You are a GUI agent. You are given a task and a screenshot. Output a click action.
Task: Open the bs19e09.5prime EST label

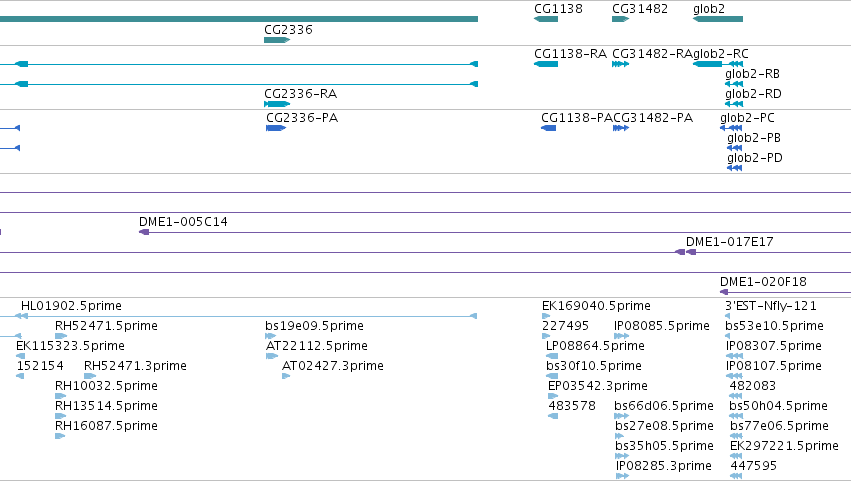314,326
